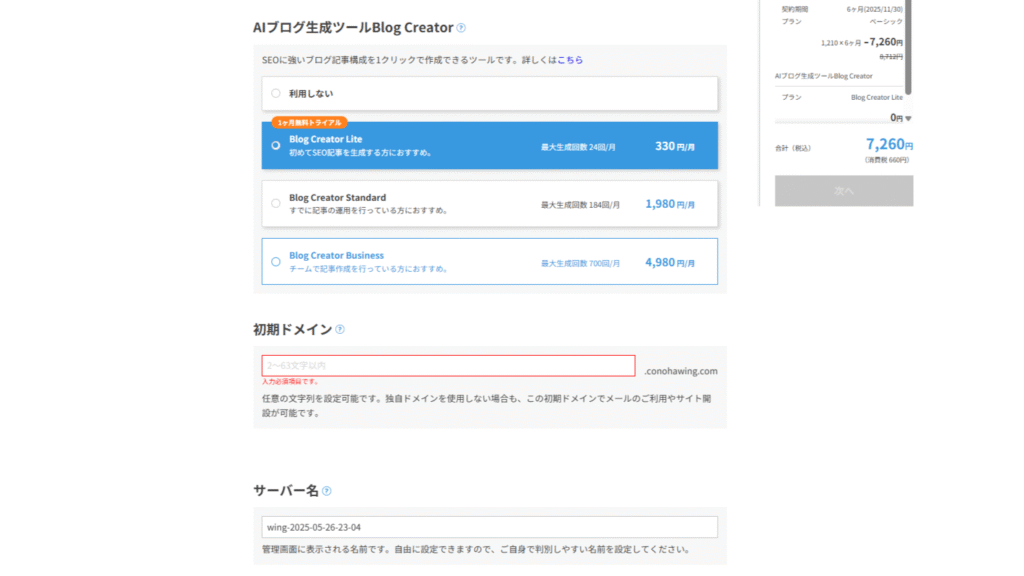Viewport: 1024px width, 576px height.
Task: Click 最大生成回数 184回/月 text
Action: 580,205
